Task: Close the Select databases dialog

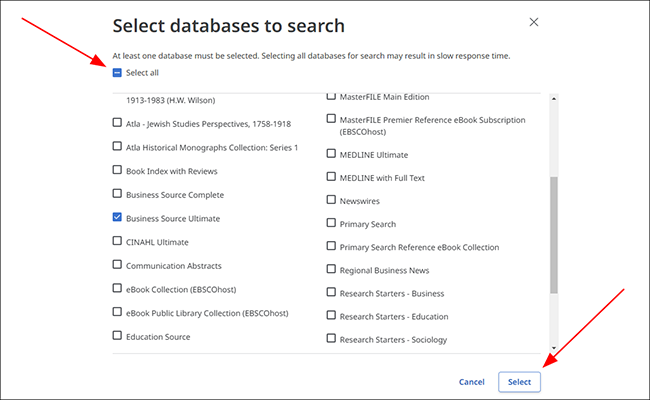Action: 534,22
